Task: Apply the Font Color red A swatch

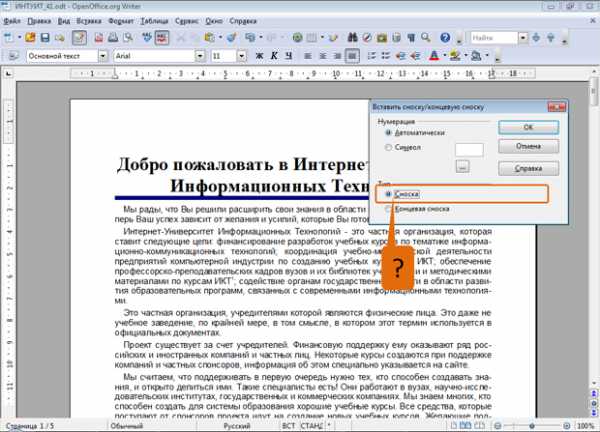Action: coord(434,56)
